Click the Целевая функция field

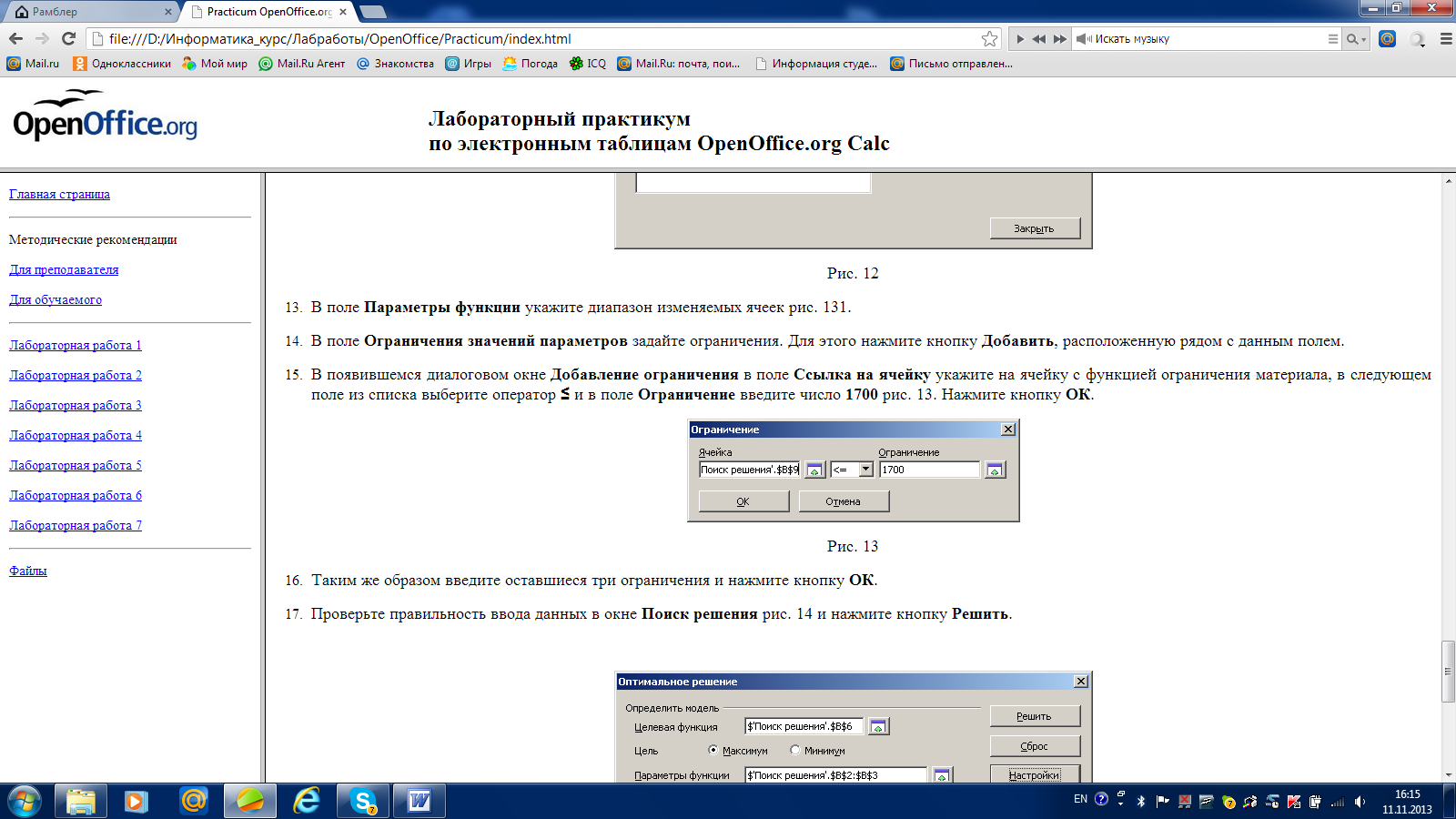tap(804, 726)
